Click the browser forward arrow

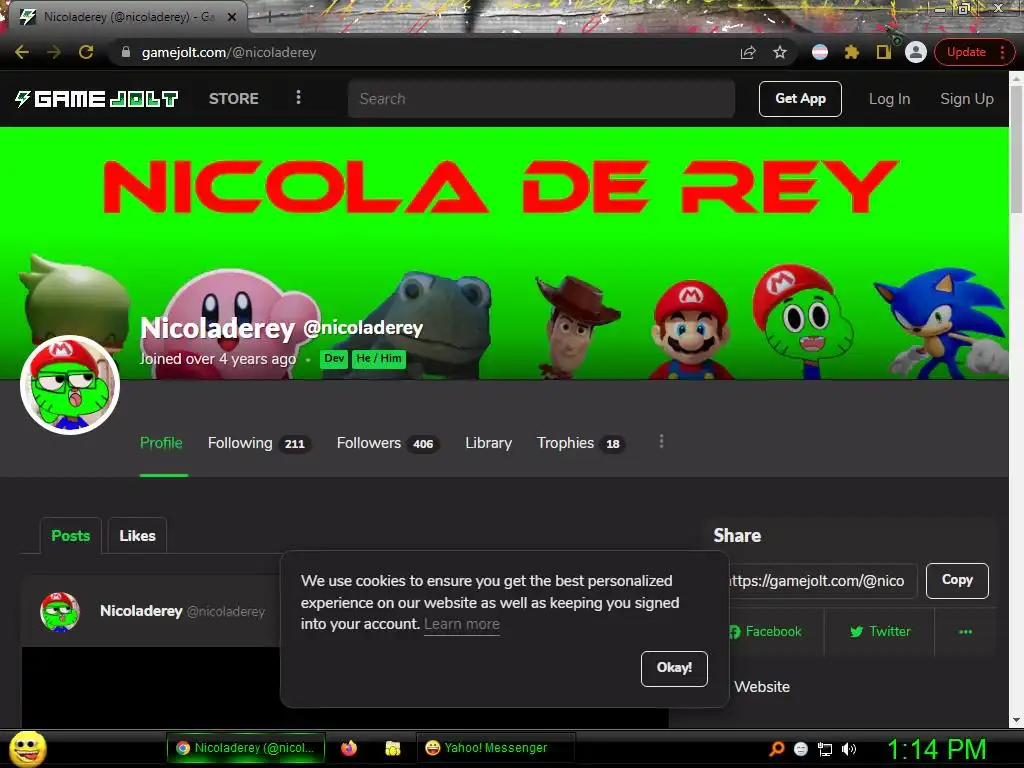point(54,52)
